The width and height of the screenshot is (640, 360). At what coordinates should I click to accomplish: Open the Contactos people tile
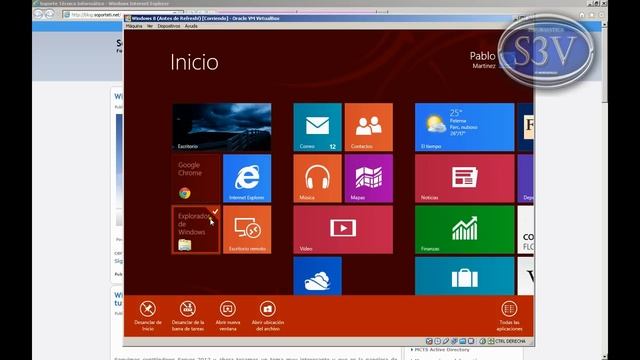[x=369, y=127]
